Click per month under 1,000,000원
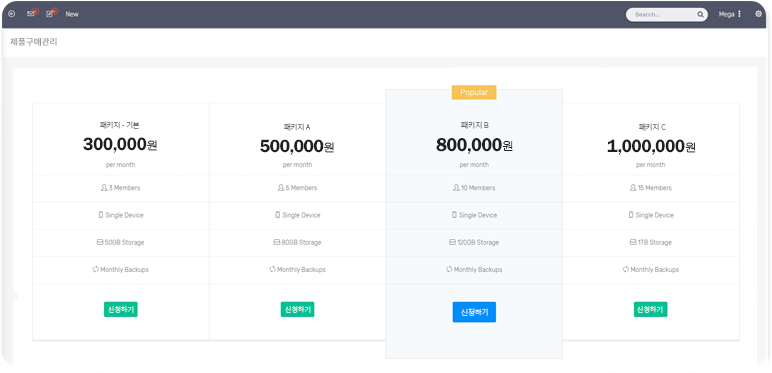Image resolution: width=772 pixels, height=373 pixels. click(650, 165)
